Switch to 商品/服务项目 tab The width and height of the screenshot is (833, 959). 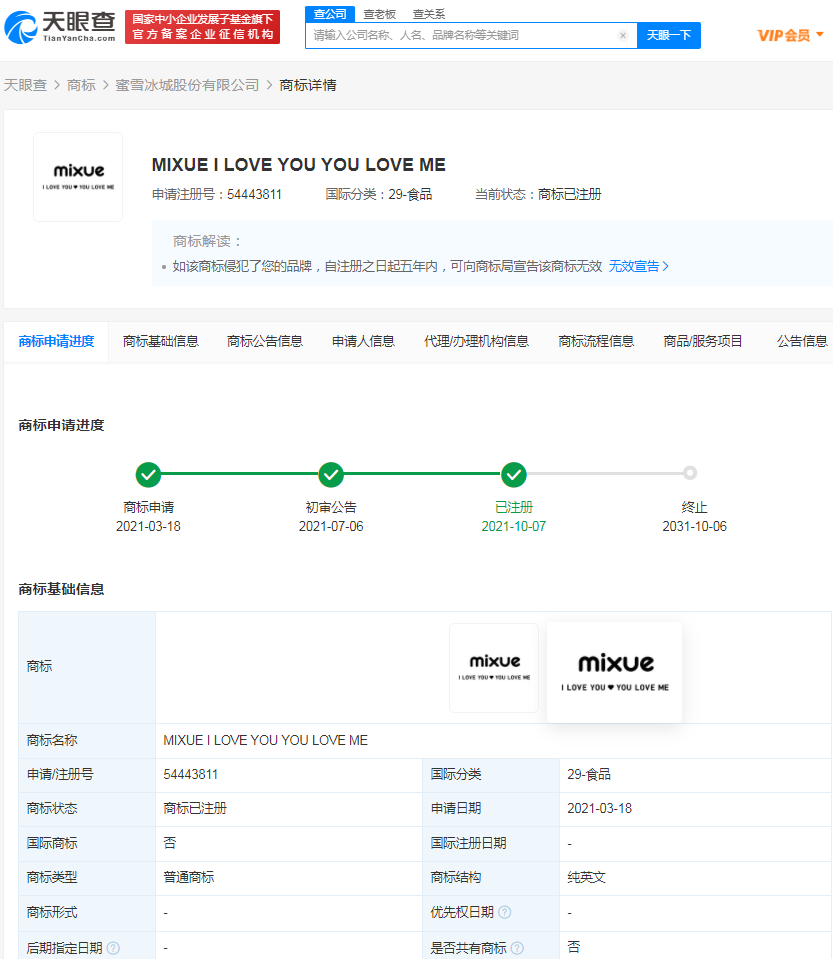[703, 341]
